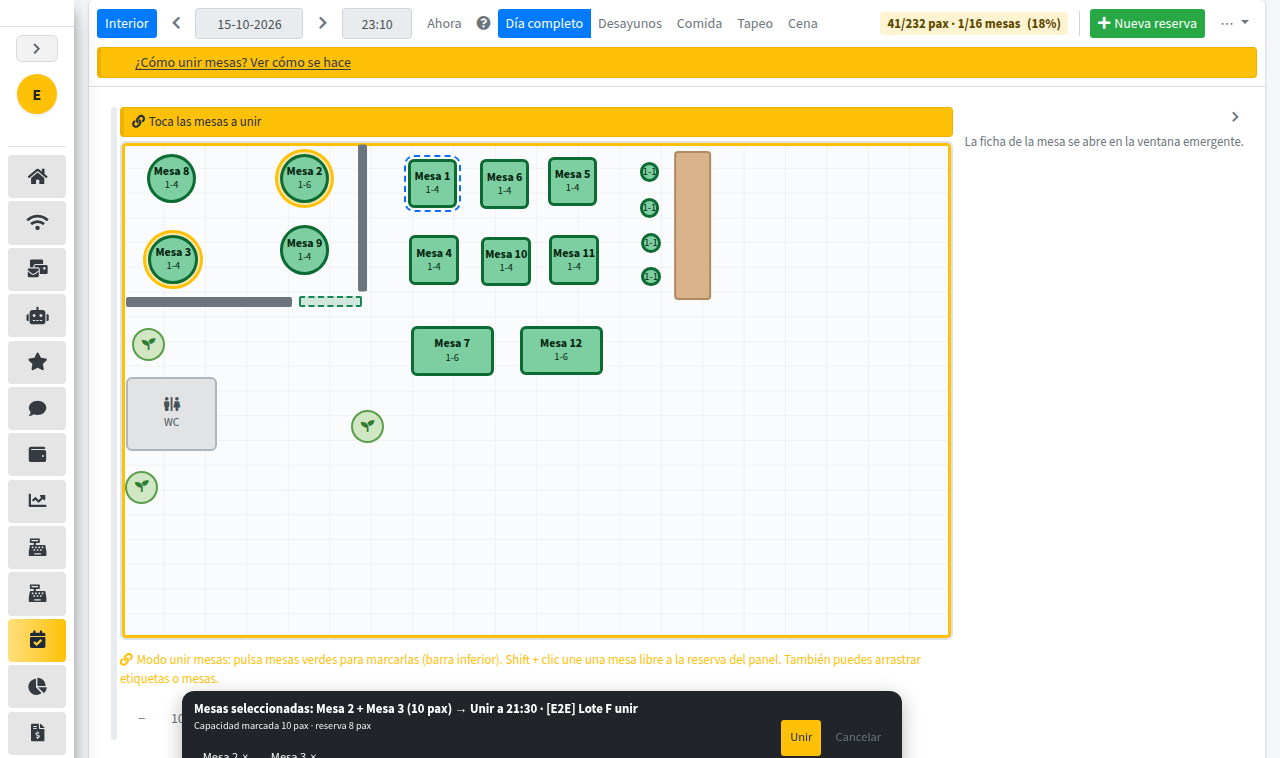Select round table Mesa 9
The image size is (1280, 758).
coord(304,250)
